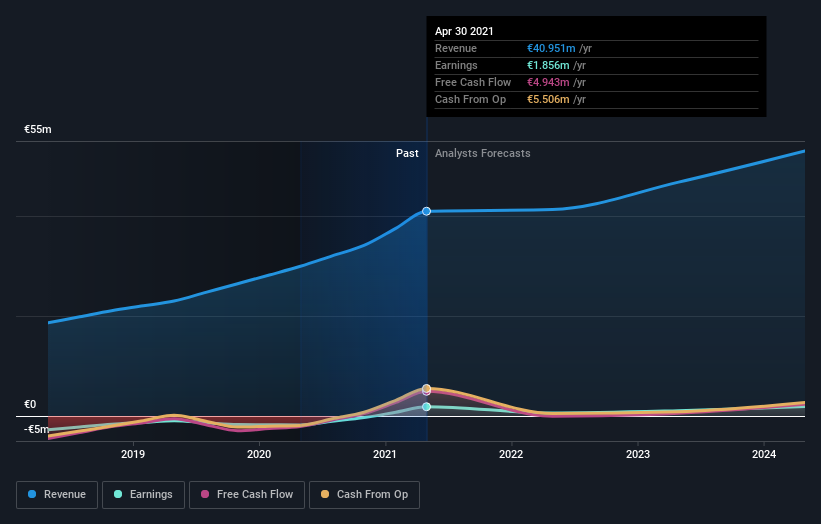The image size is (821, 524).
Task: Click the 2022 x-axis label
Action: pos(511,454)
